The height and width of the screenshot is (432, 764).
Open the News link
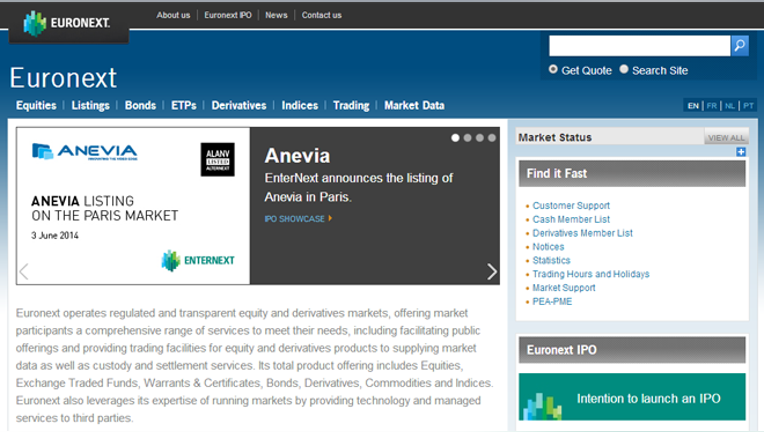click(276, 15)
